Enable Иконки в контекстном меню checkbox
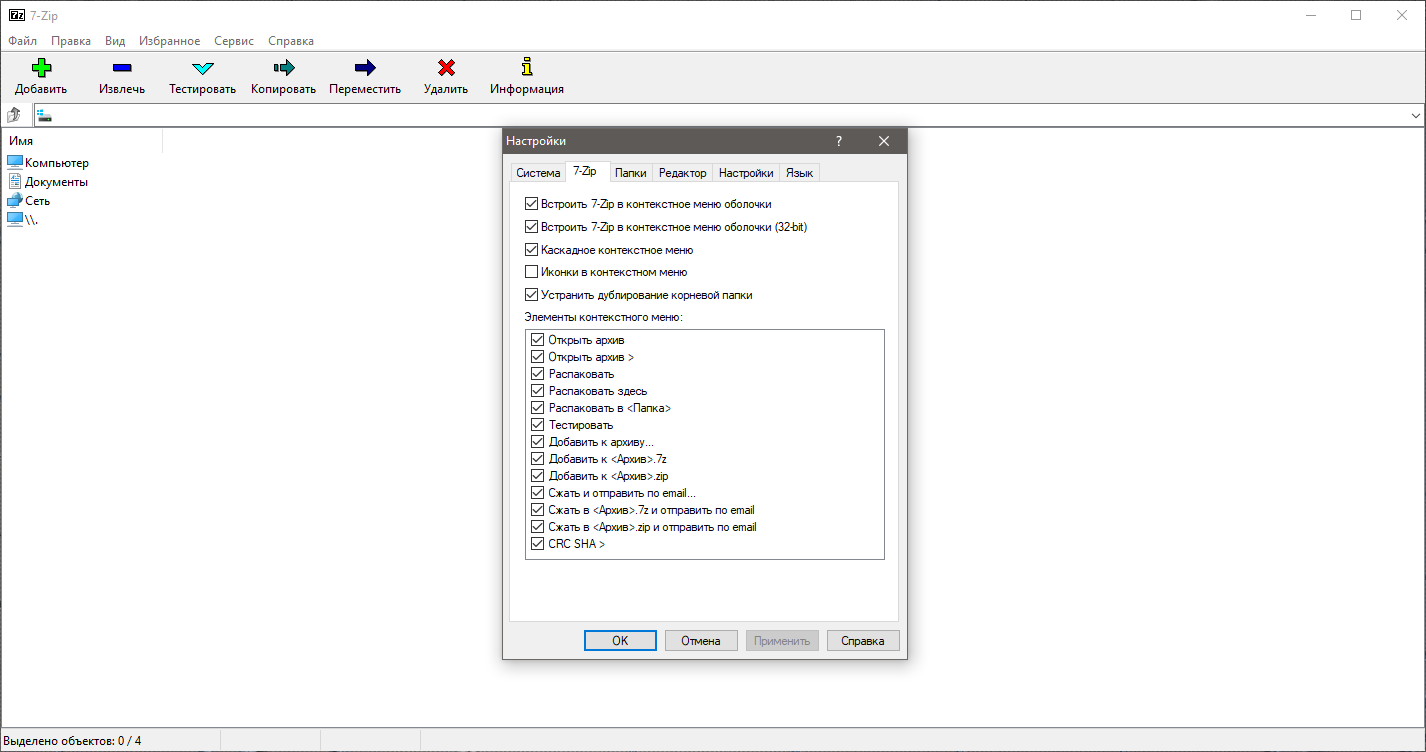This screenshot has width=1426, height=752. 532,272
